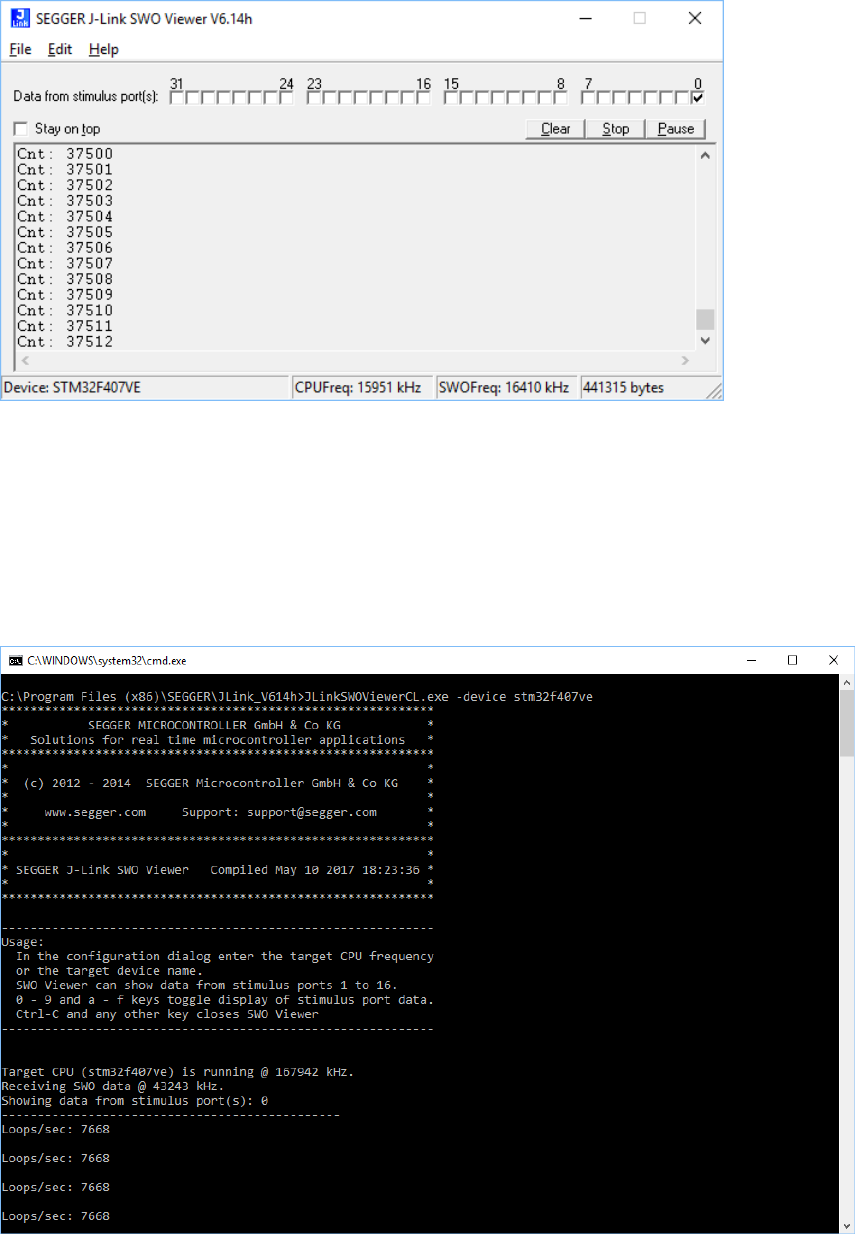The image size is (855, 1234).
Task: Click the 'Cnt: 37500' output line
Action: pos(65,154)
